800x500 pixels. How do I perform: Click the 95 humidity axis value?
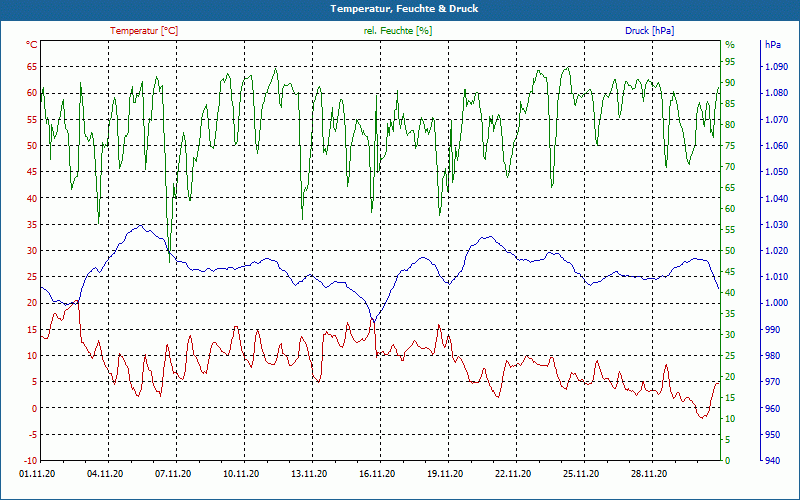tap(730, 62)
